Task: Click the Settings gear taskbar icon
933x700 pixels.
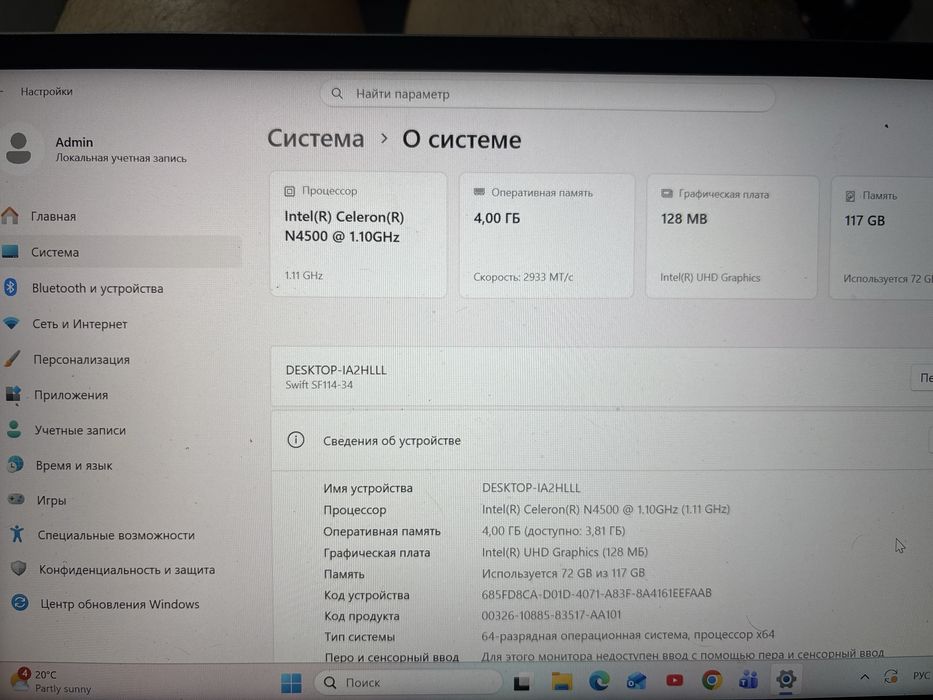Action: click(785, 679)
